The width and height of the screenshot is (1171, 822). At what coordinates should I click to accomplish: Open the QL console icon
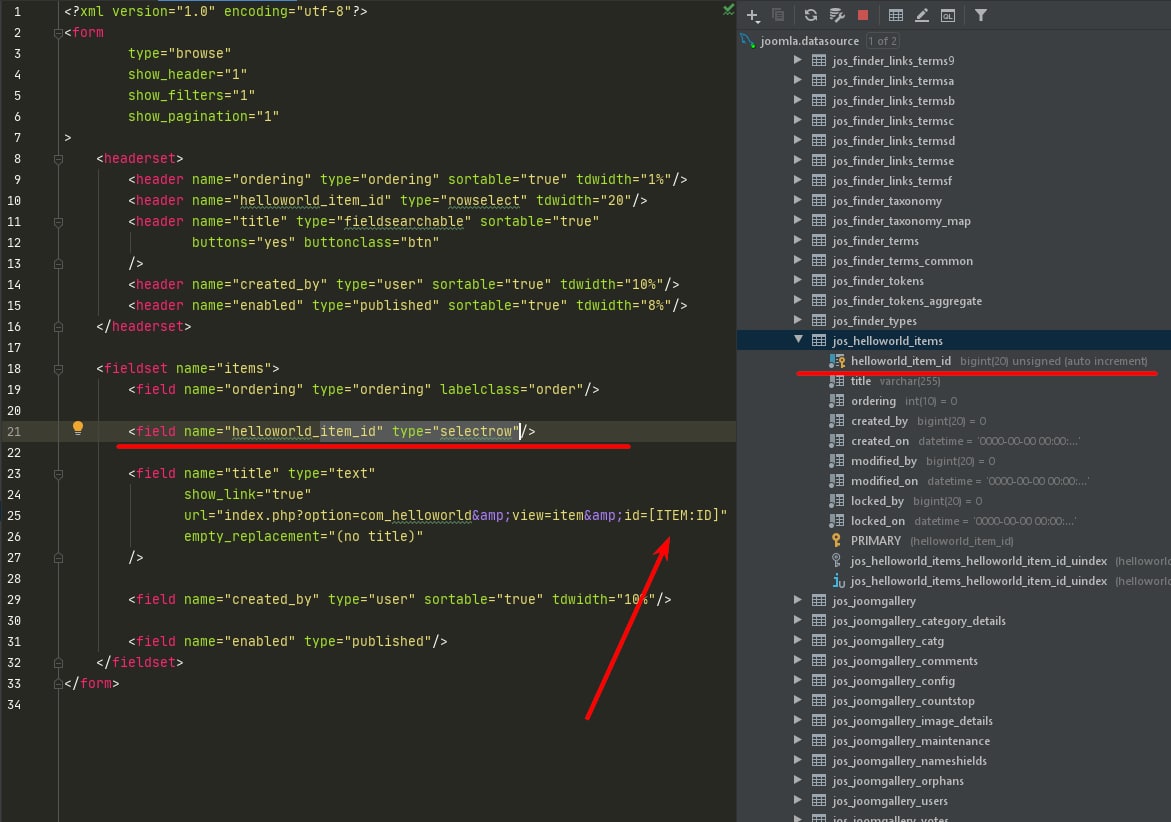[948, 15]
